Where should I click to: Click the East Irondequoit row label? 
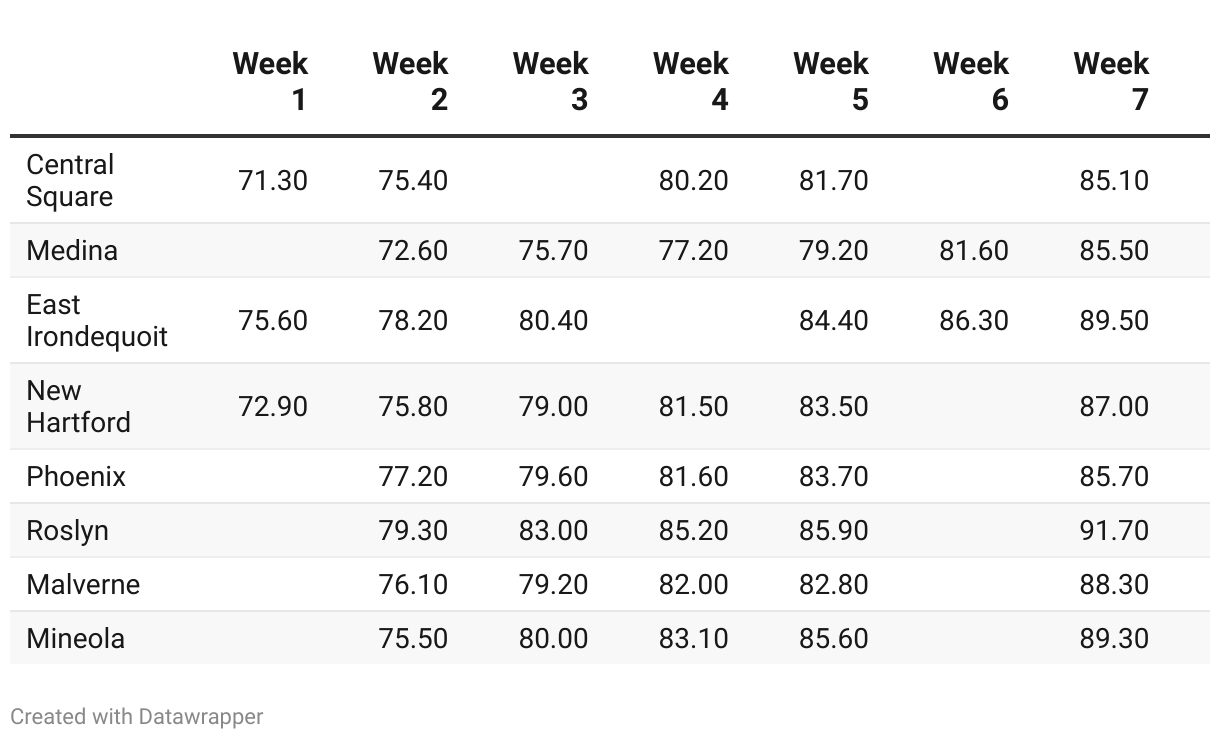(x=96, y=320)
